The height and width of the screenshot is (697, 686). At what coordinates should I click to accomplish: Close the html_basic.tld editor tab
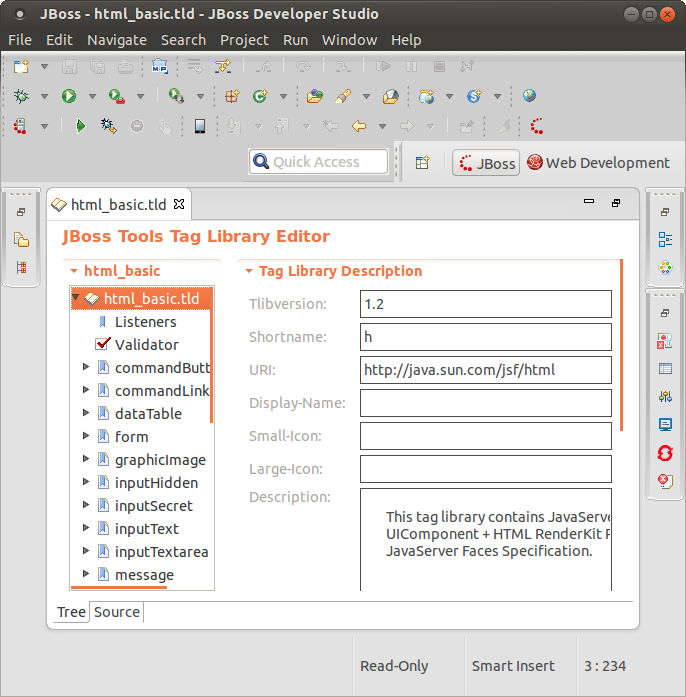[x=179, y=204]
